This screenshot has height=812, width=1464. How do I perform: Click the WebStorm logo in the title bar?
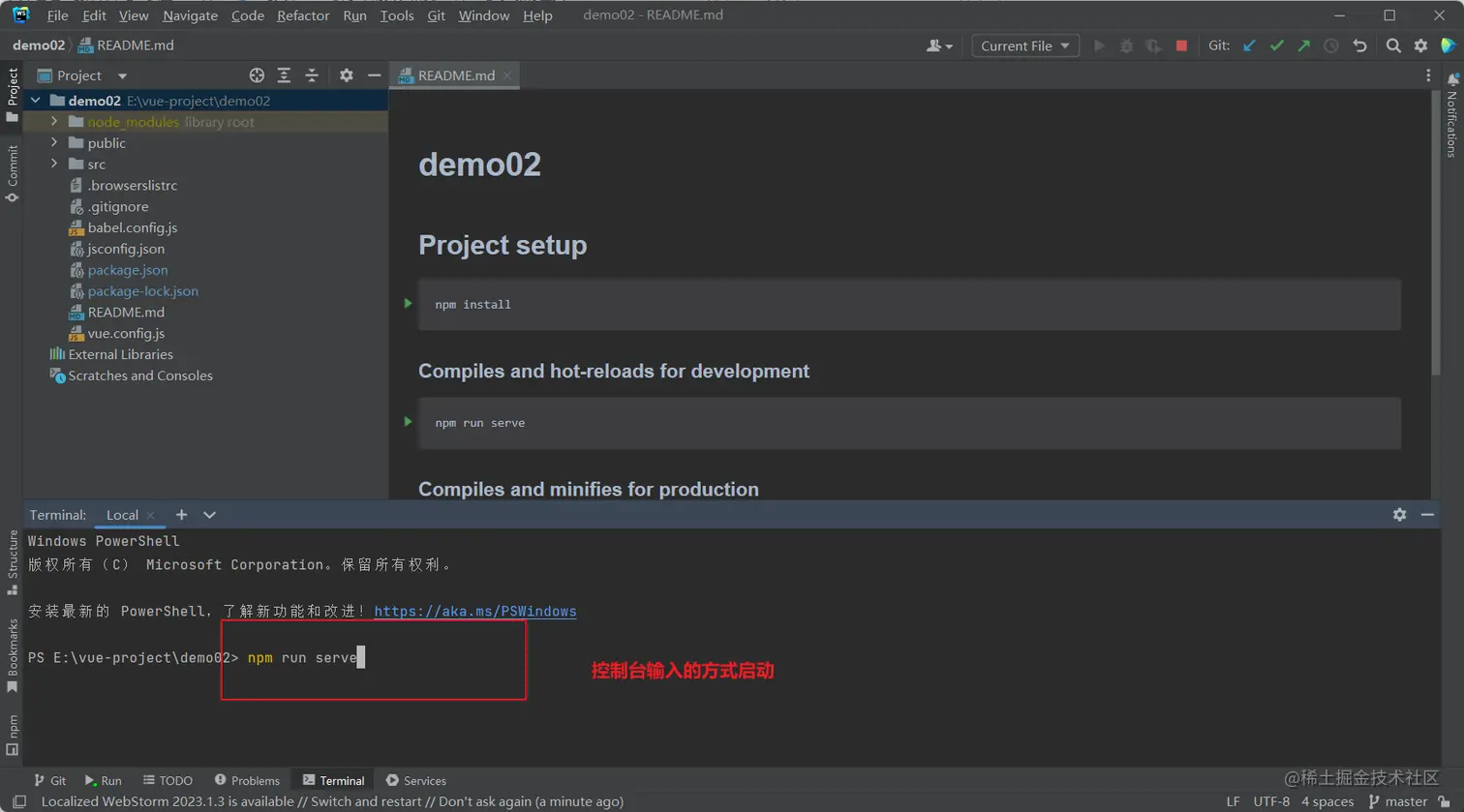pos(20,15)
